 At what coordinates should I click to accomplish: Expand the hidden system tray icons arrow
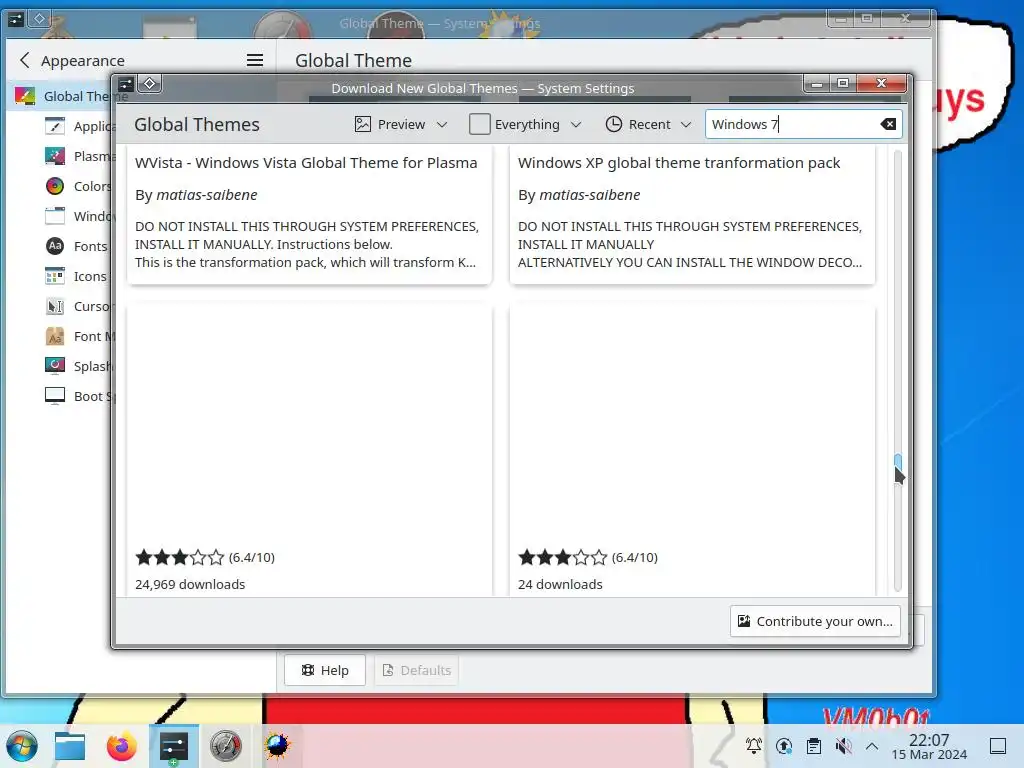pyautogui.click(x=872, y=745)
